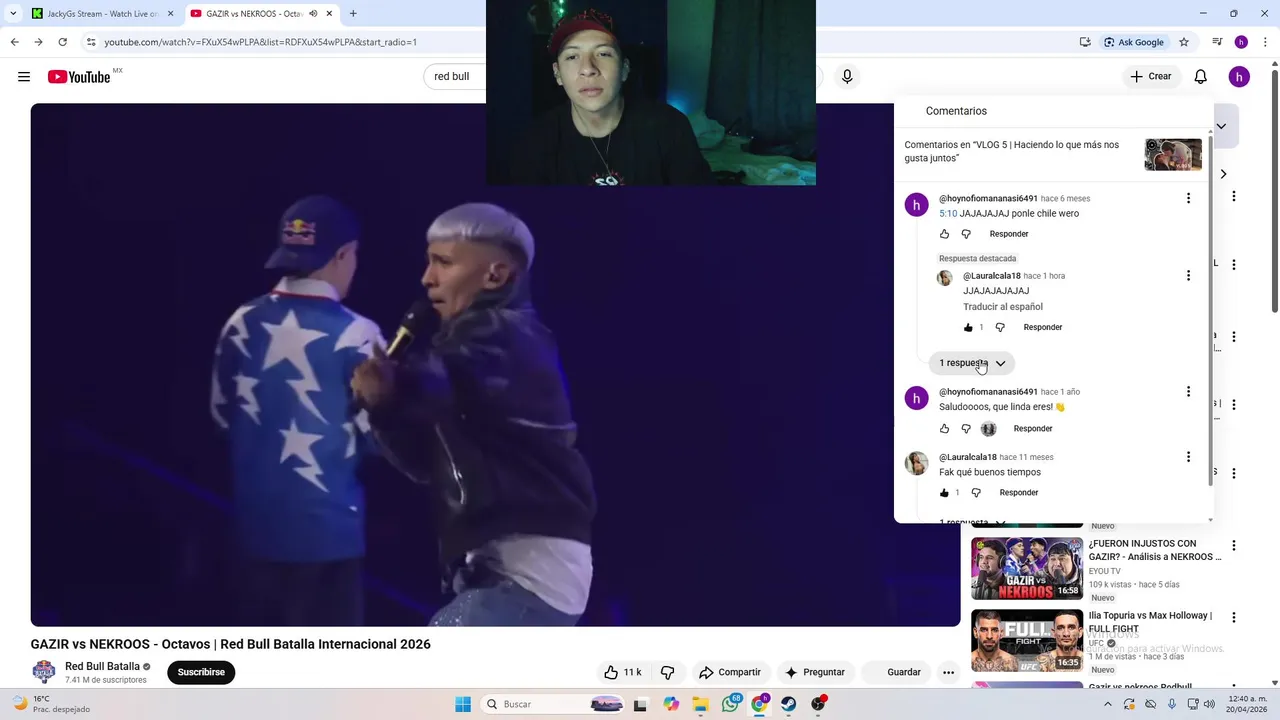The image size is (1280, 720).
Task: Dislike the JJAJAJAJAJAJ reply
Action: [1000, 327]
